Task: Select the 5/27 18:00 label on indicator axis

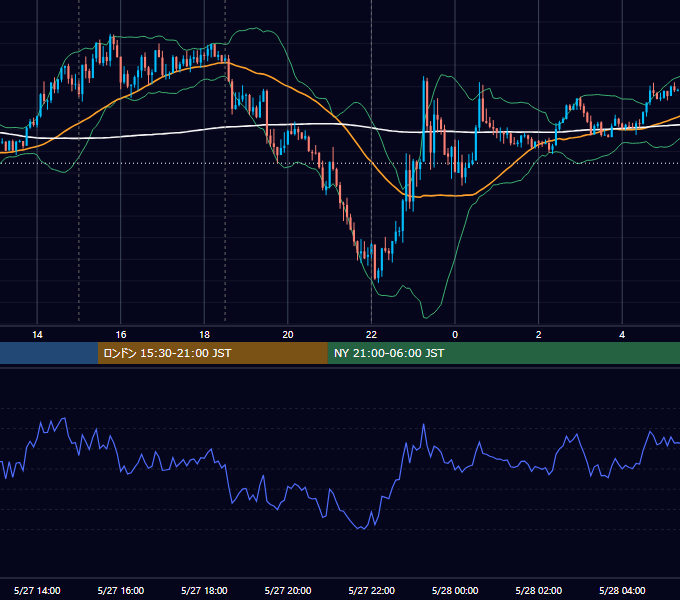Action: point(204,590)
